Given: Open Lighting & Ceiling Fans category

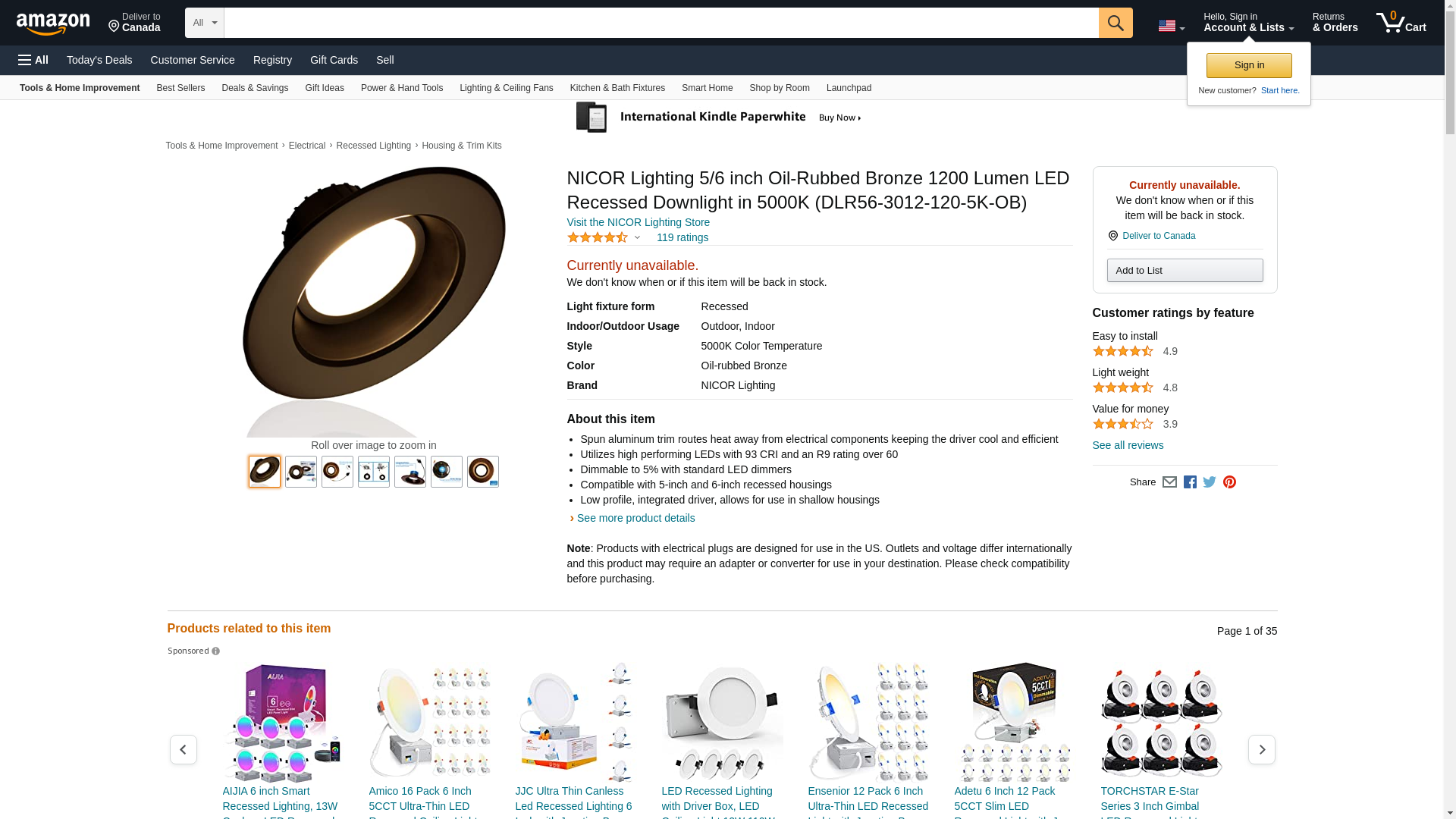Looking at the screenshot, I should click(506, 88).
